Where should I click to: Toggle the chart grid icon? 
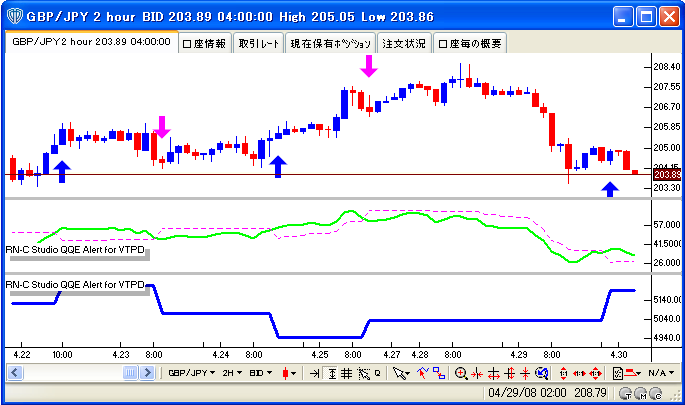pos(345,373)
